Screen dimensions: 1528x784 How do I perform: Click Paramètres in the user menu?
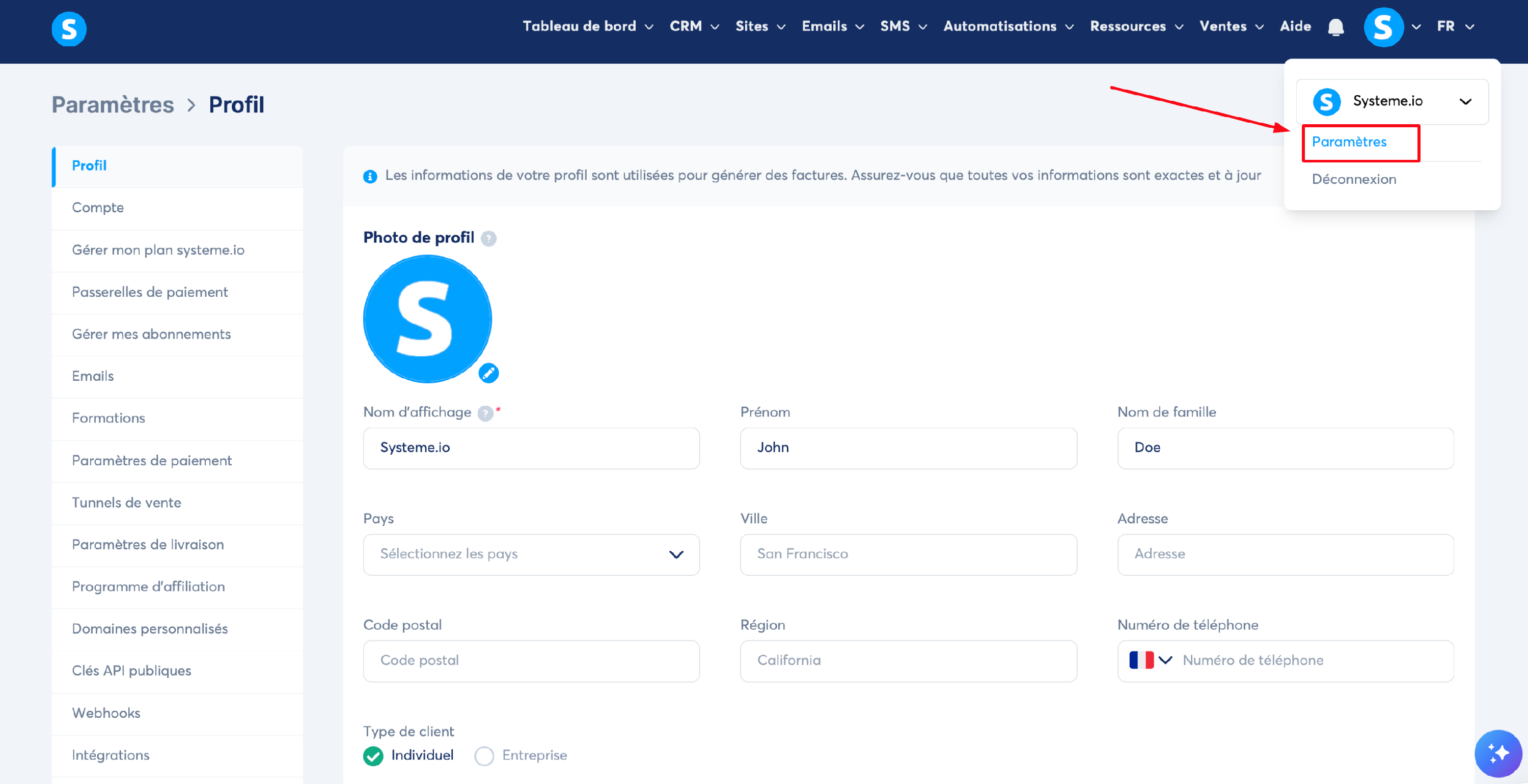1349,142
